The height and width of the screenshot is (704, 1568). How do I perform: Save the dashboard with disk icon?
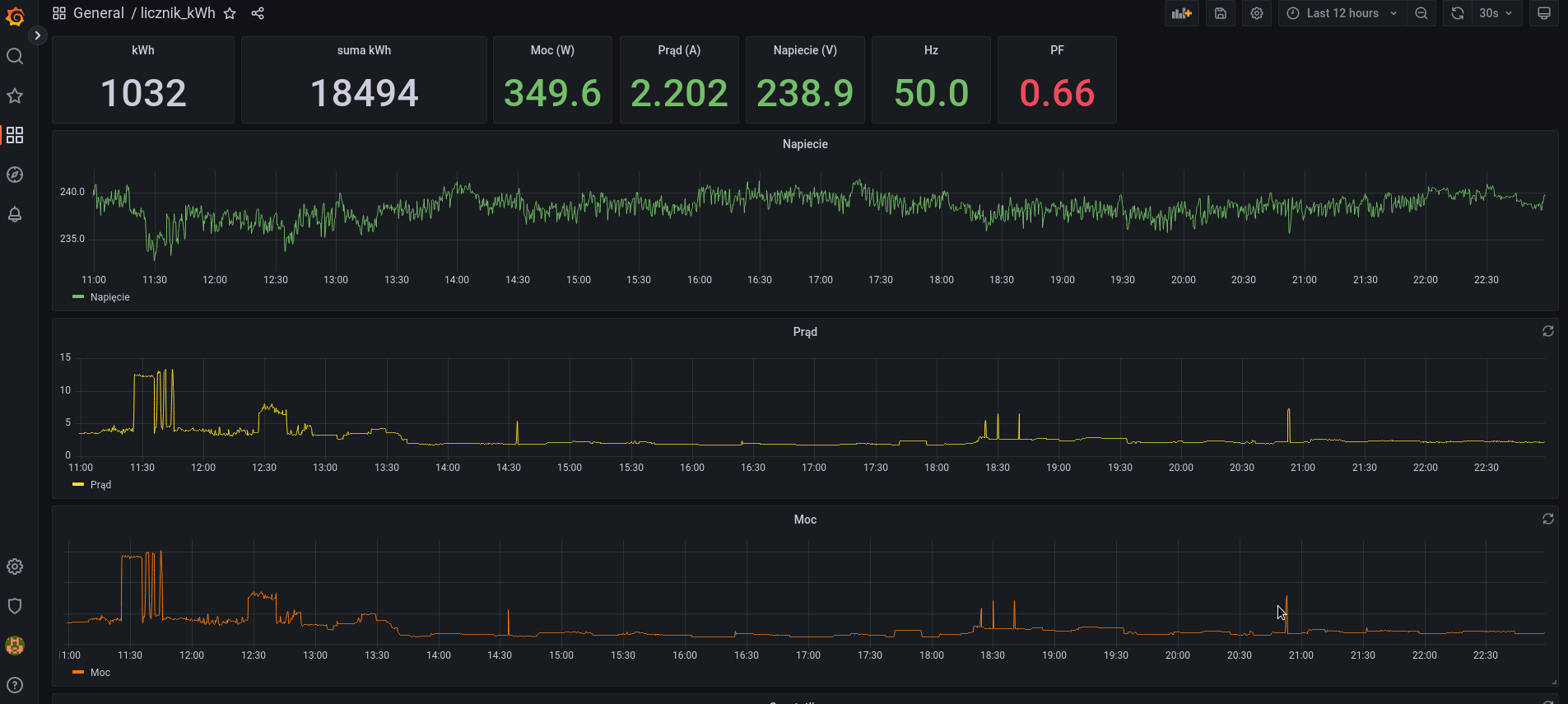[1221, 13]
